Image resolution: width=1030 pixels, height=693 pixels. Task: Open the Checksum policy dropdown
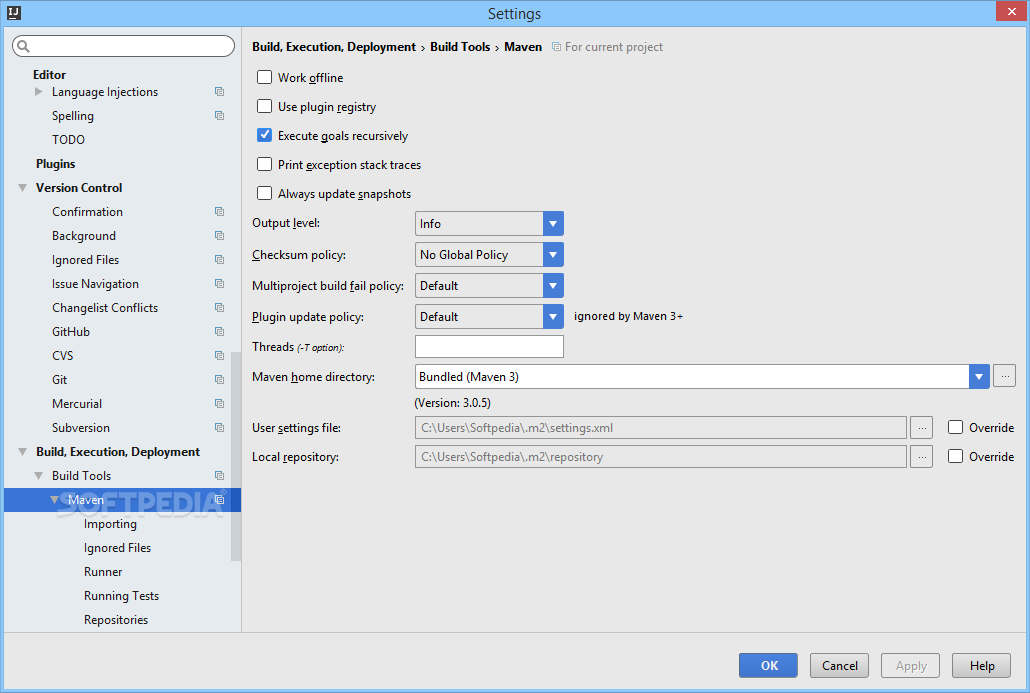(x=553, y=254)
